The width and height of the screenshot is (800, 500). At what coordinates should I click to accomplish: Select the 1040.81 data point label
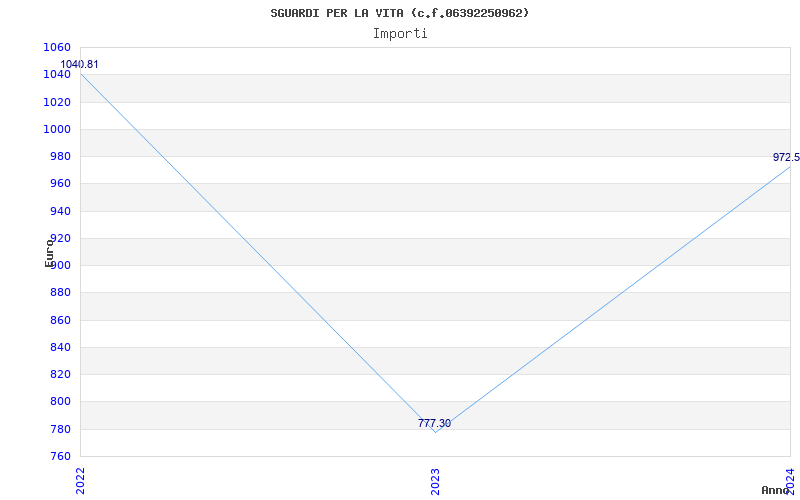coord(80,65)
